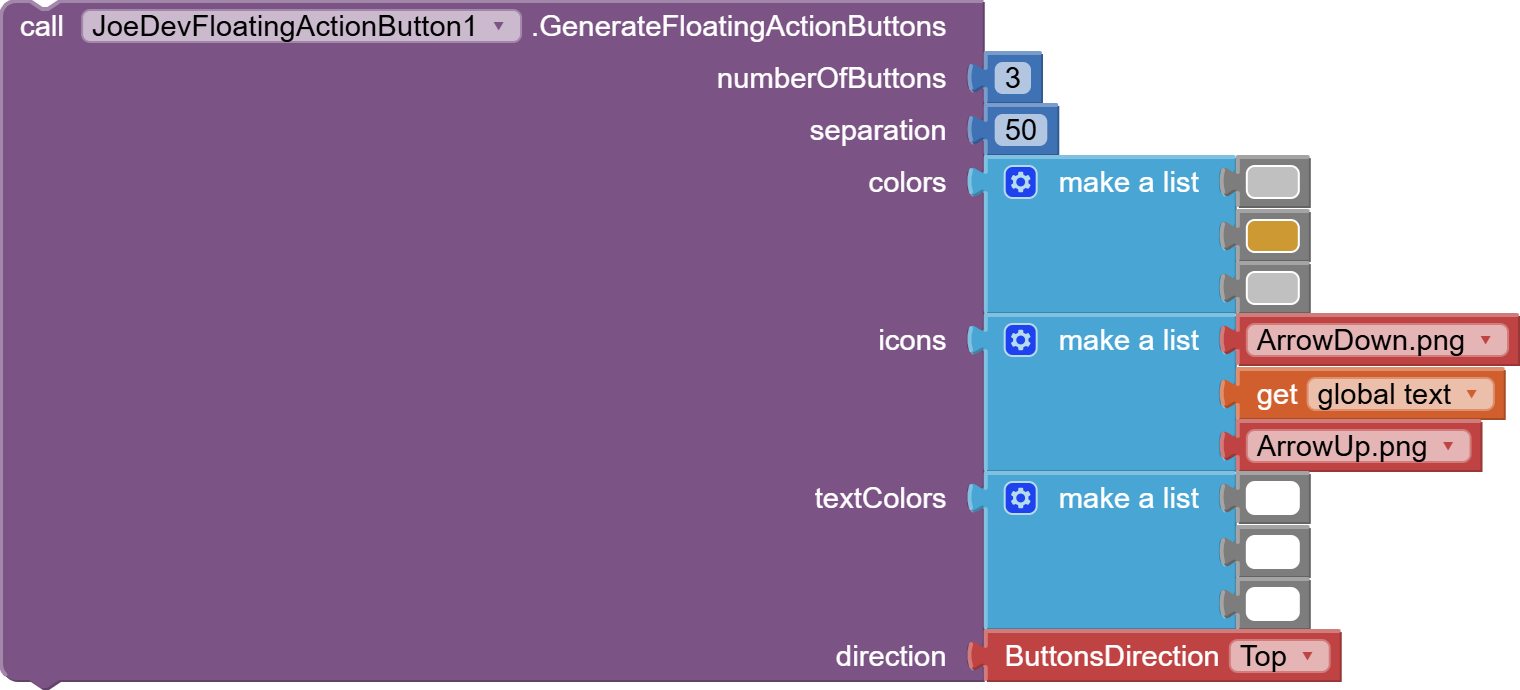Open the ArrowUp.png asset dropdown
Viewport: 1520px width, 690px height.
click(1447, 446)
